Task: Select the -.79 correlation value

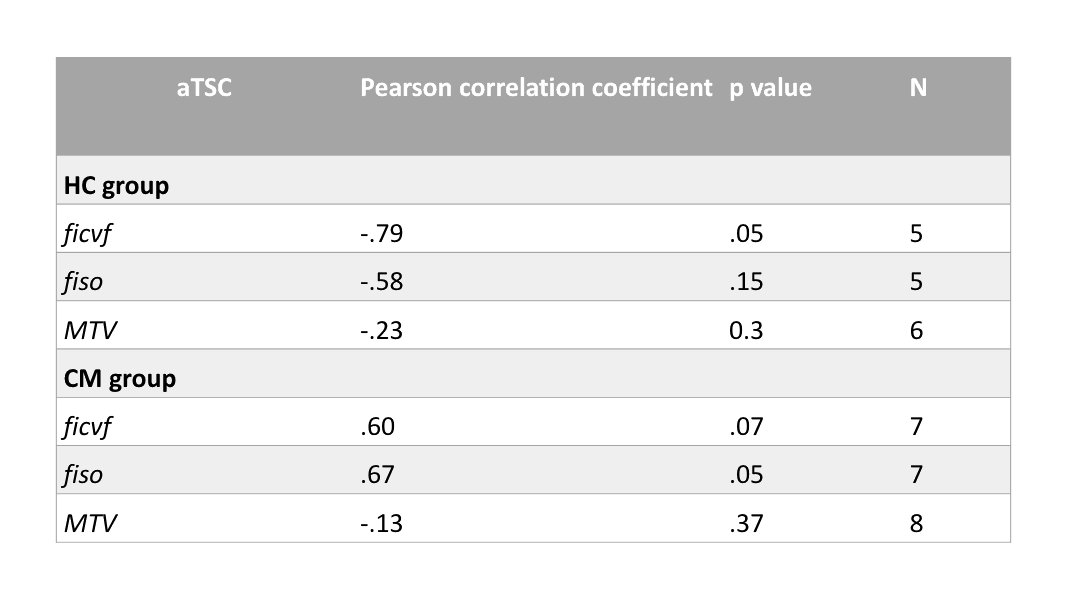Action: [380, 235]
